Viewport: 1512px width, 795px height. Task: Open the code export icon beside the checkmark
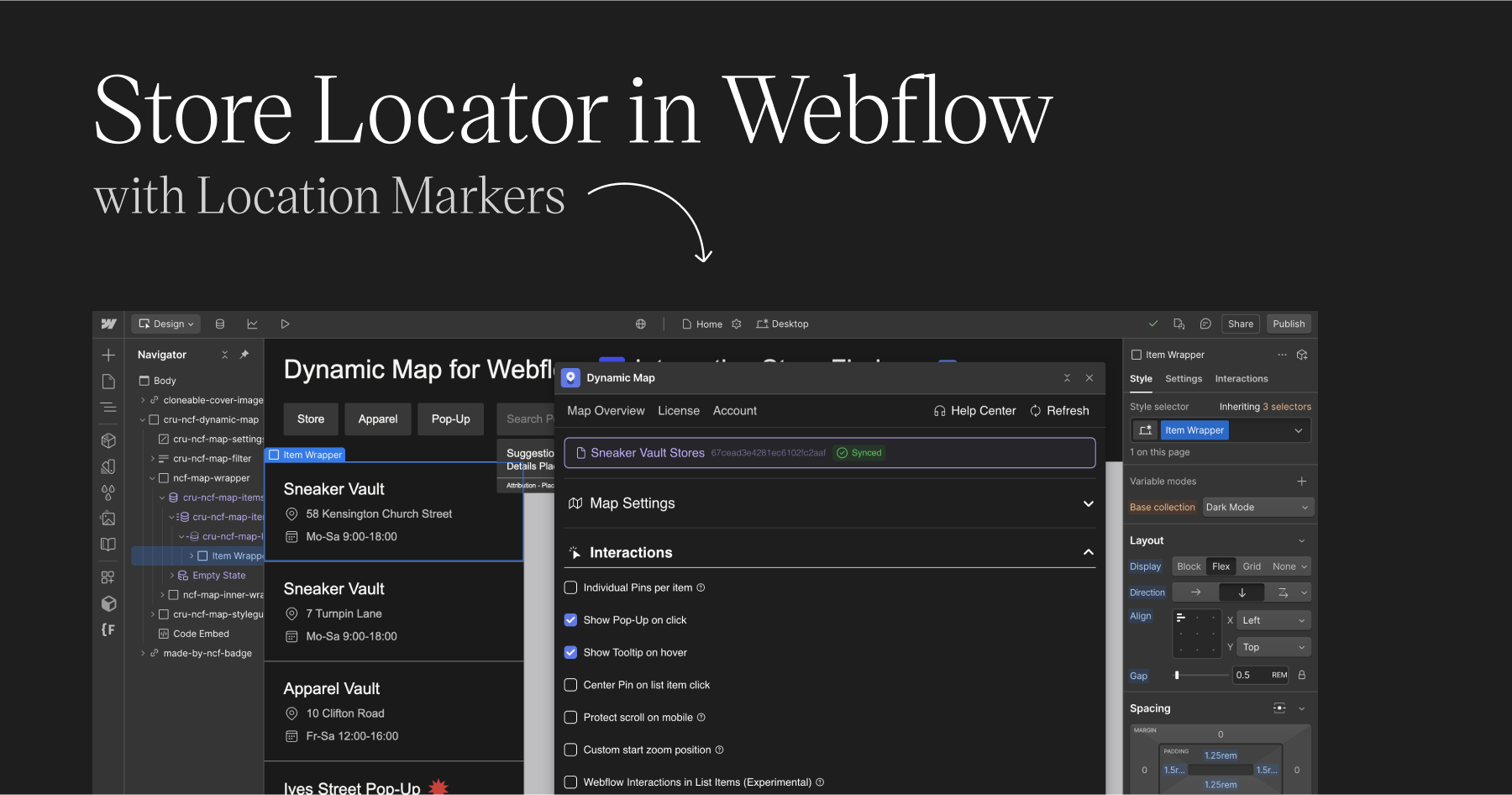[x=1179, y=324]
